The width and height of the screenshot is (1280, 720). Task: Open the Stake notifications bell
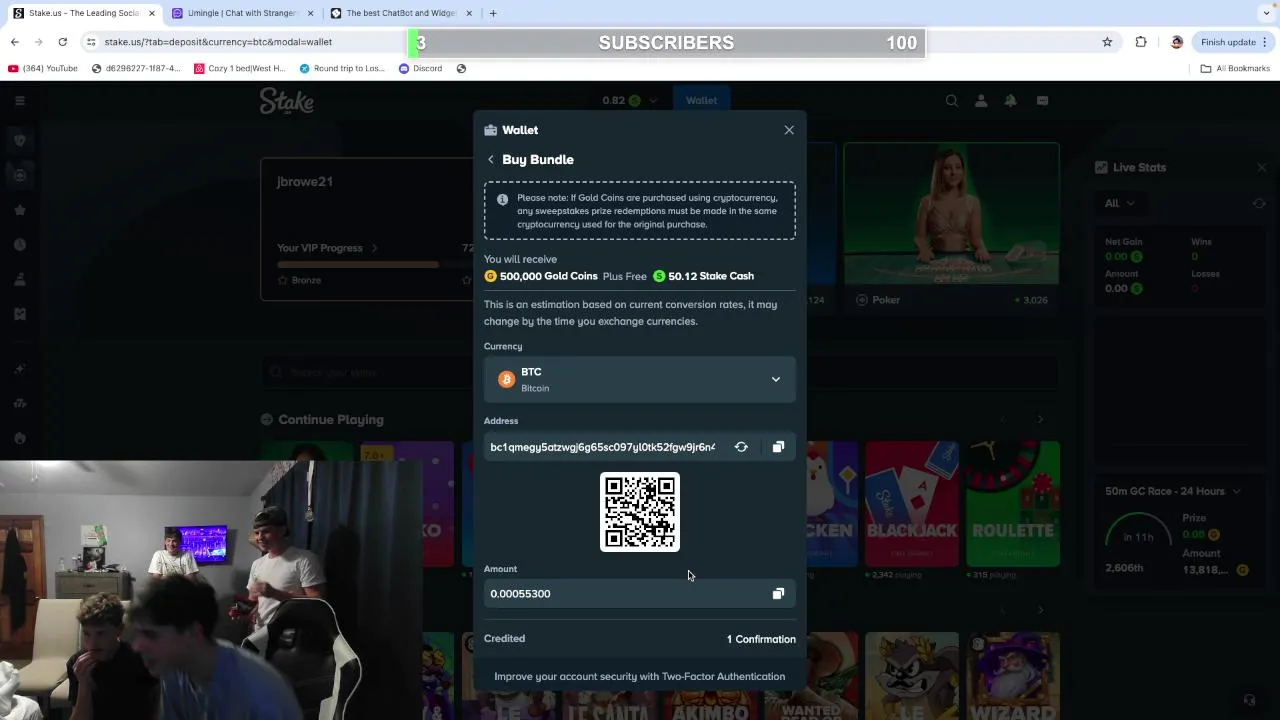tap(1010, 100)
